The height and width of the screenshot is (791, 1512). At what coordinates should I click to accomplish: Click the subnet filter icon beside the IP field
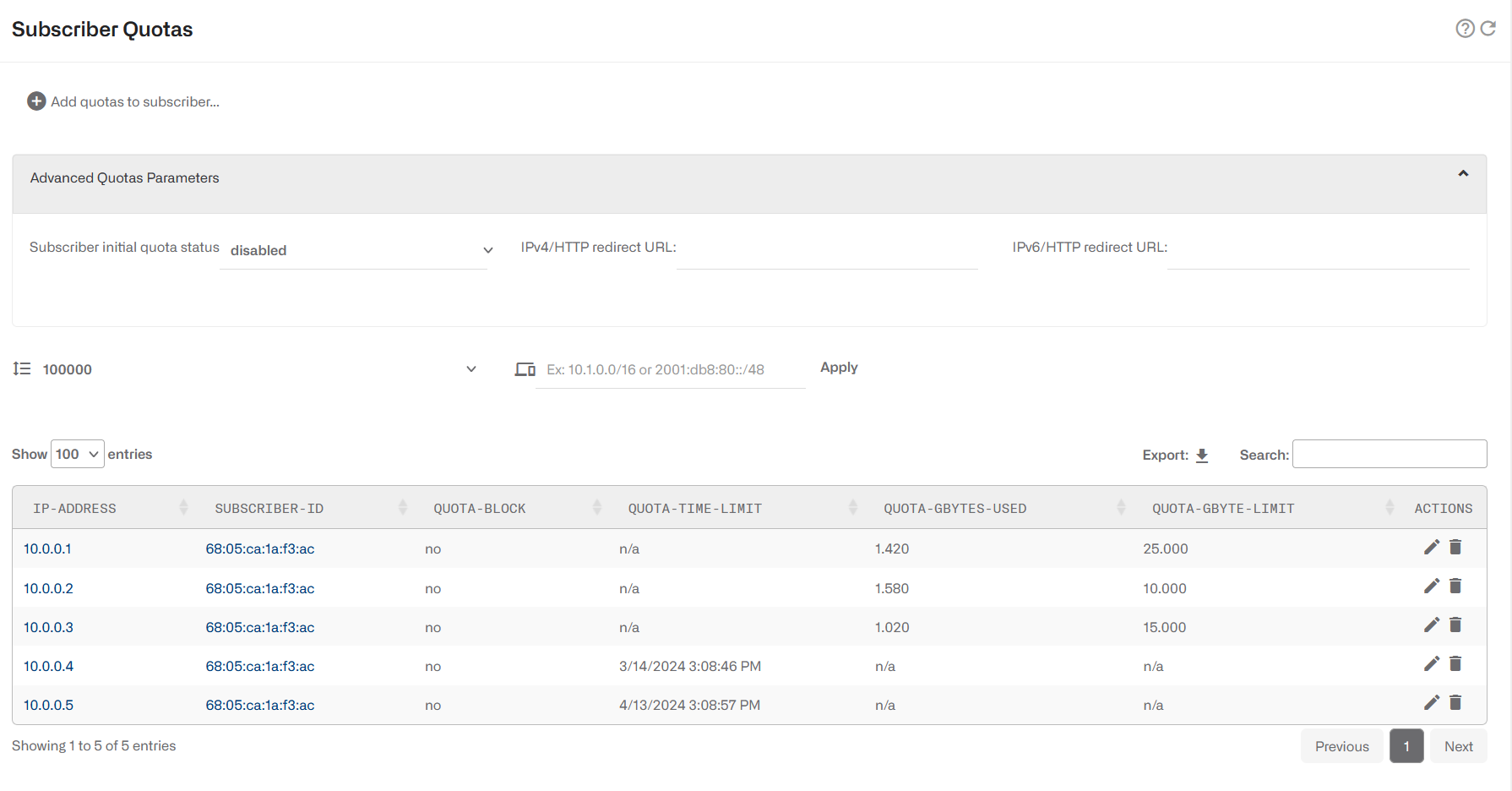[525, 368]
